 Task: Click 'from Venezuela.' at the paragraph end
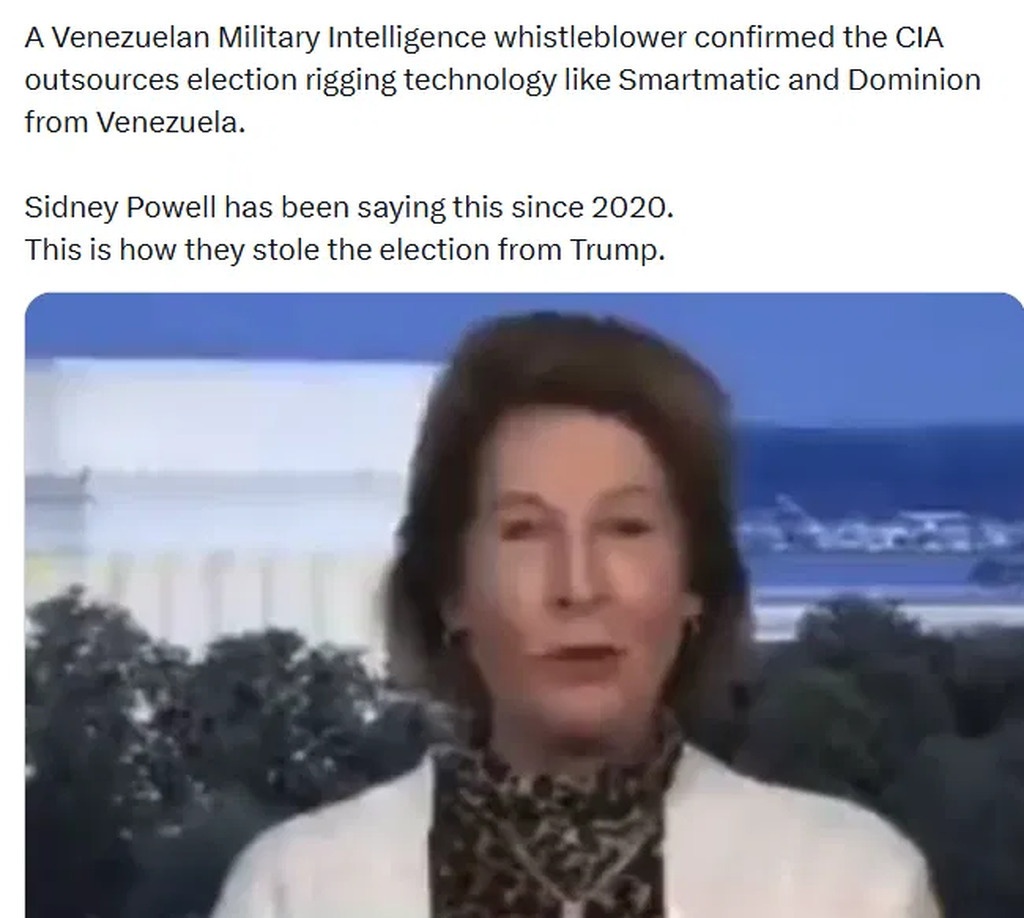135,122
